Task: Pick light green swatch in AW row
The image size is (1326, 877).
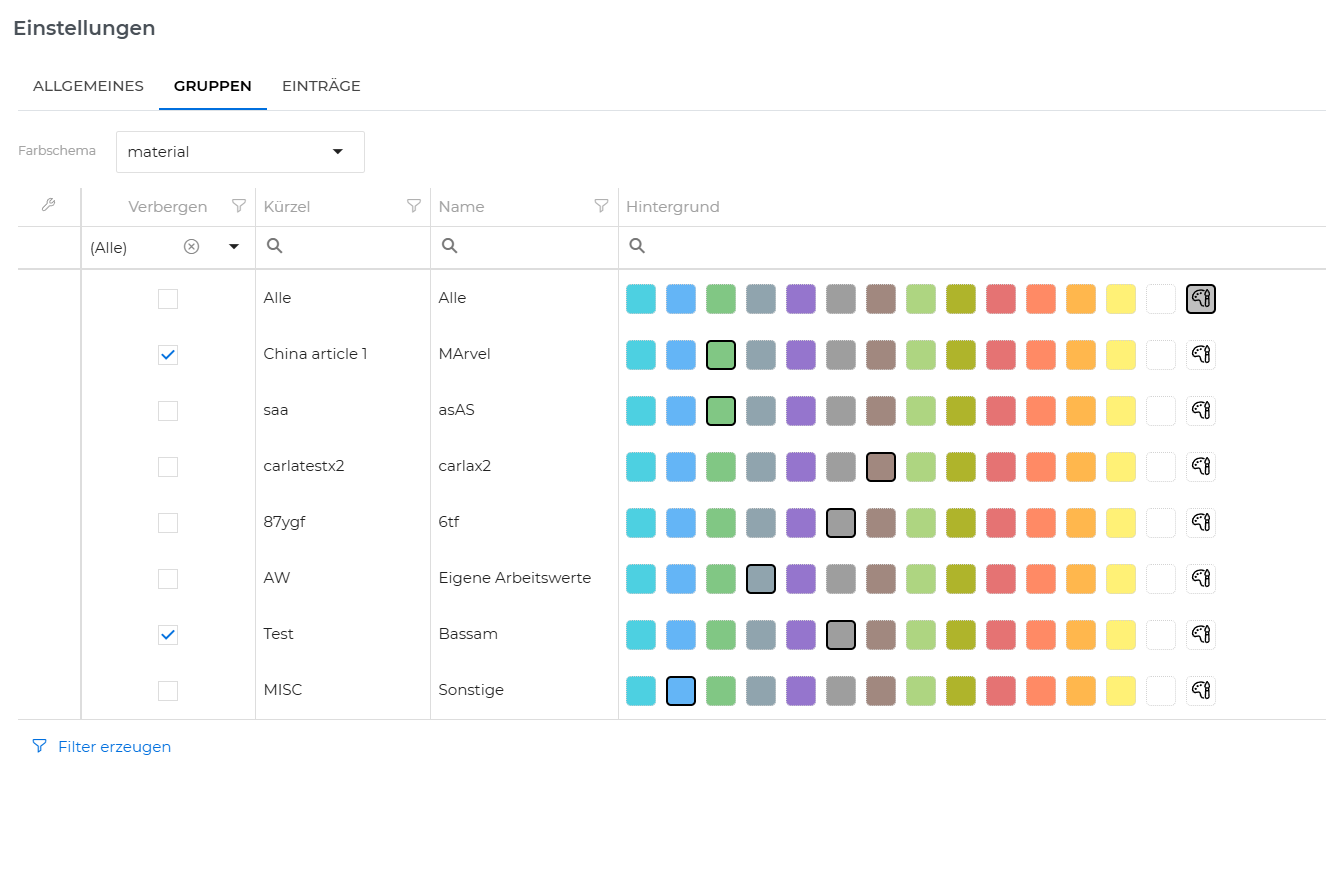Action: tap(921, 579)
